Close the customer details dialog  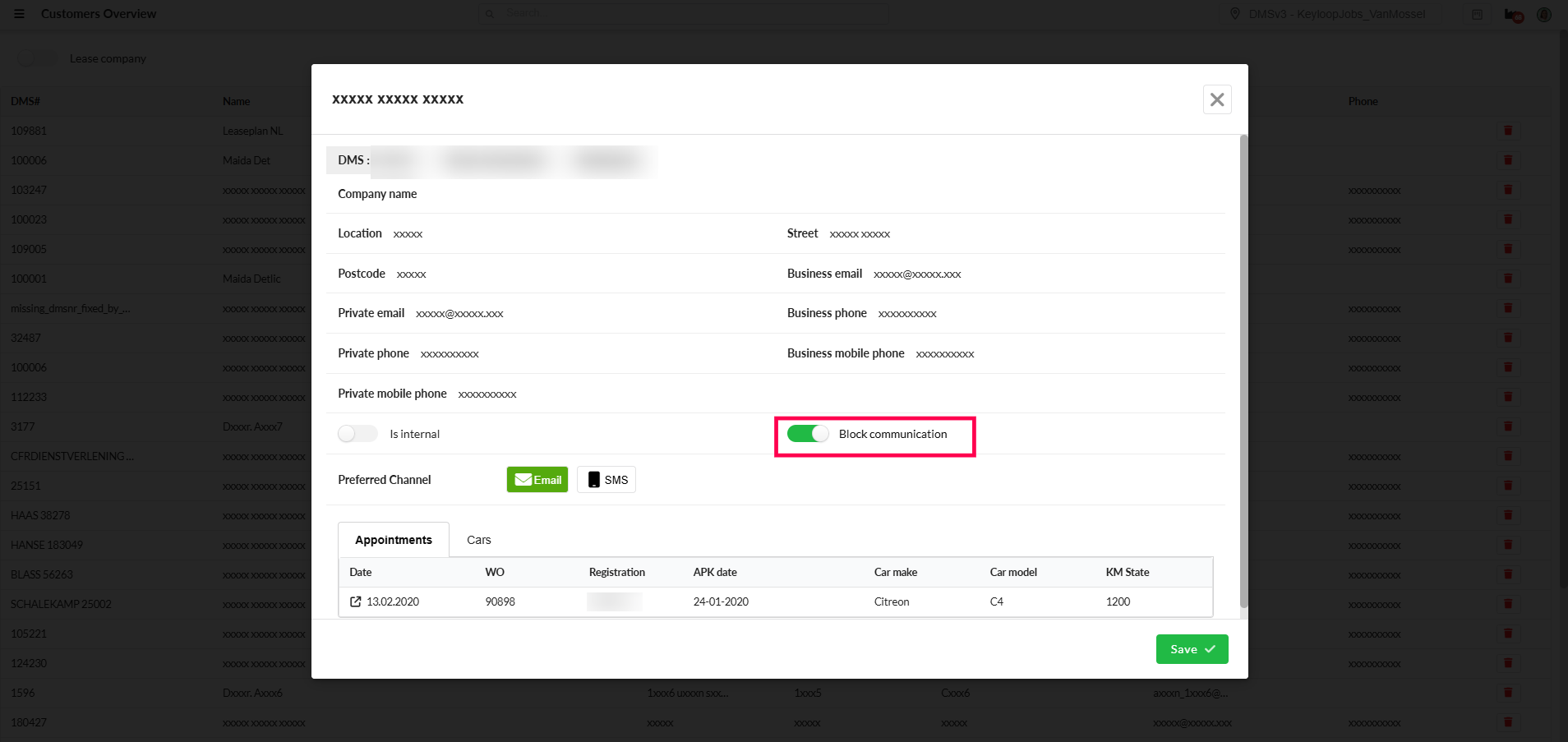point(1217,99)
